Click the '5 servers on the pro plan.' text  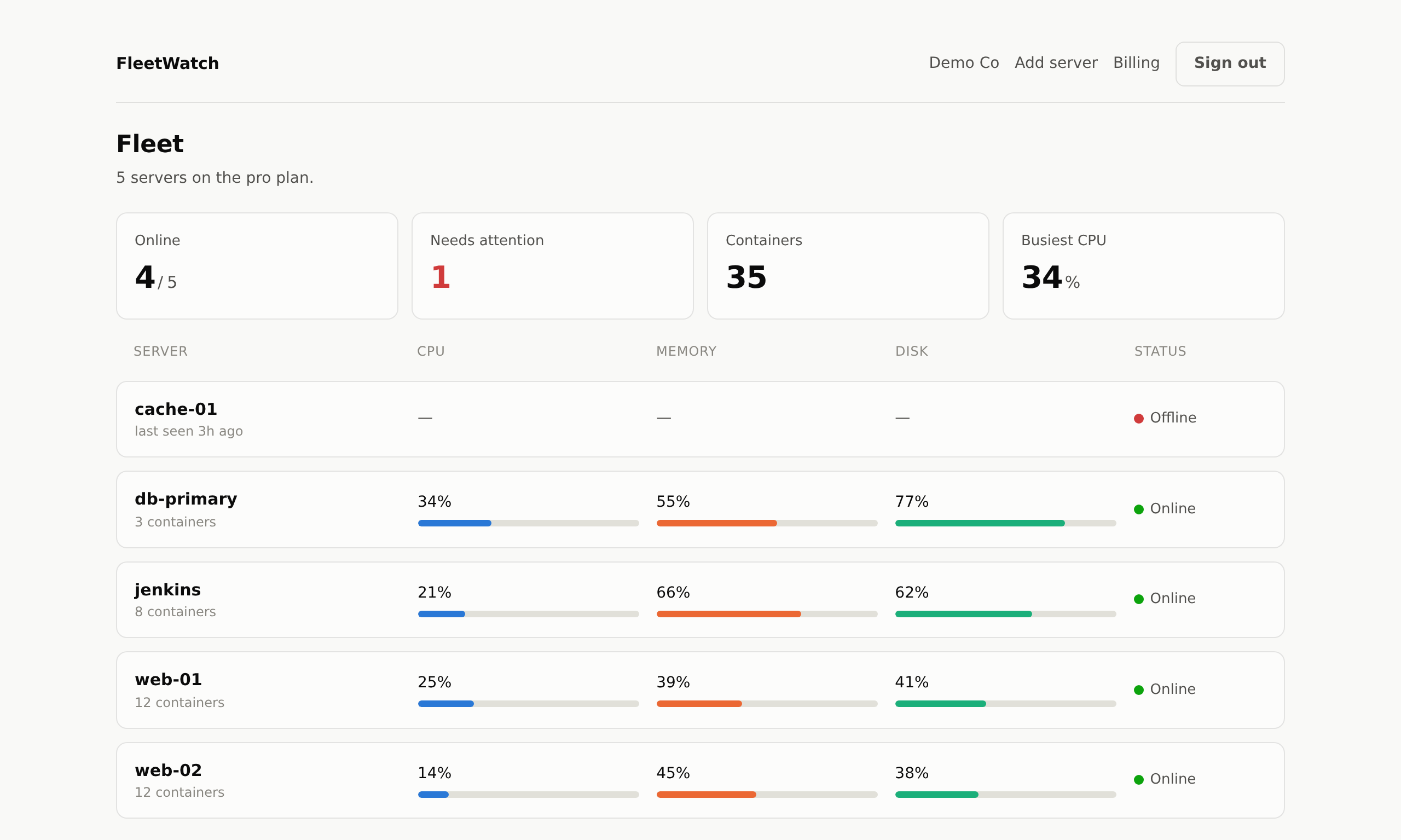tap(215, 178)
